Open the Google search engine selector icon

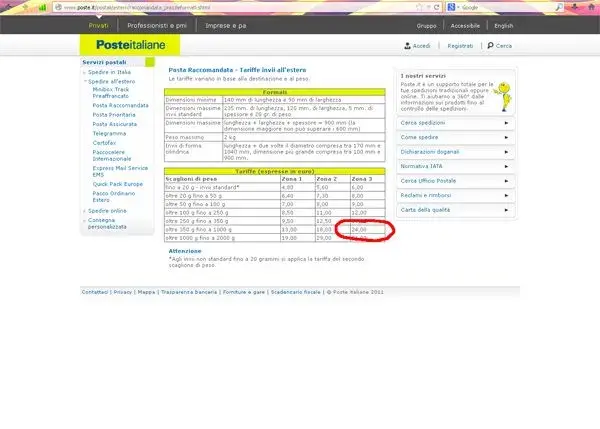pos(452,7)
